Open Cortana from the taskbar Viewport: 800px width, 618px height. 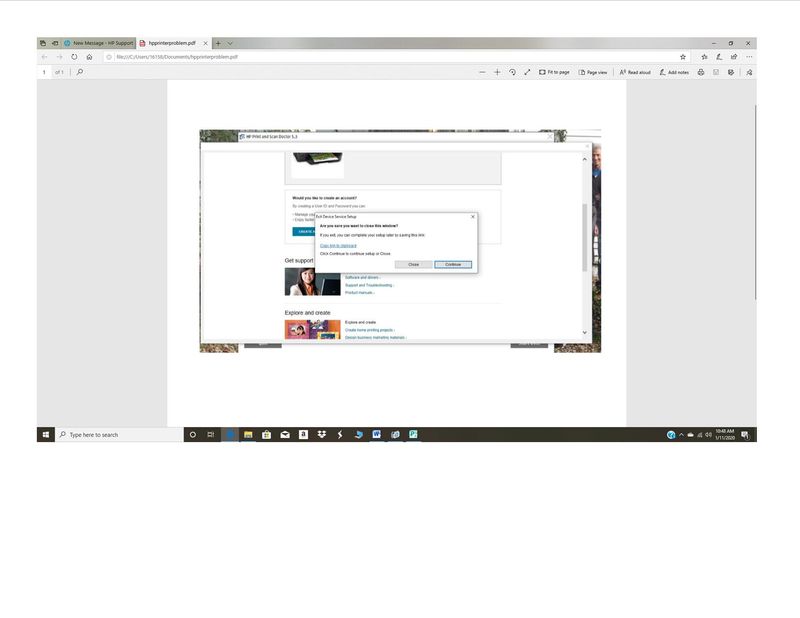[x=193, y=435]
